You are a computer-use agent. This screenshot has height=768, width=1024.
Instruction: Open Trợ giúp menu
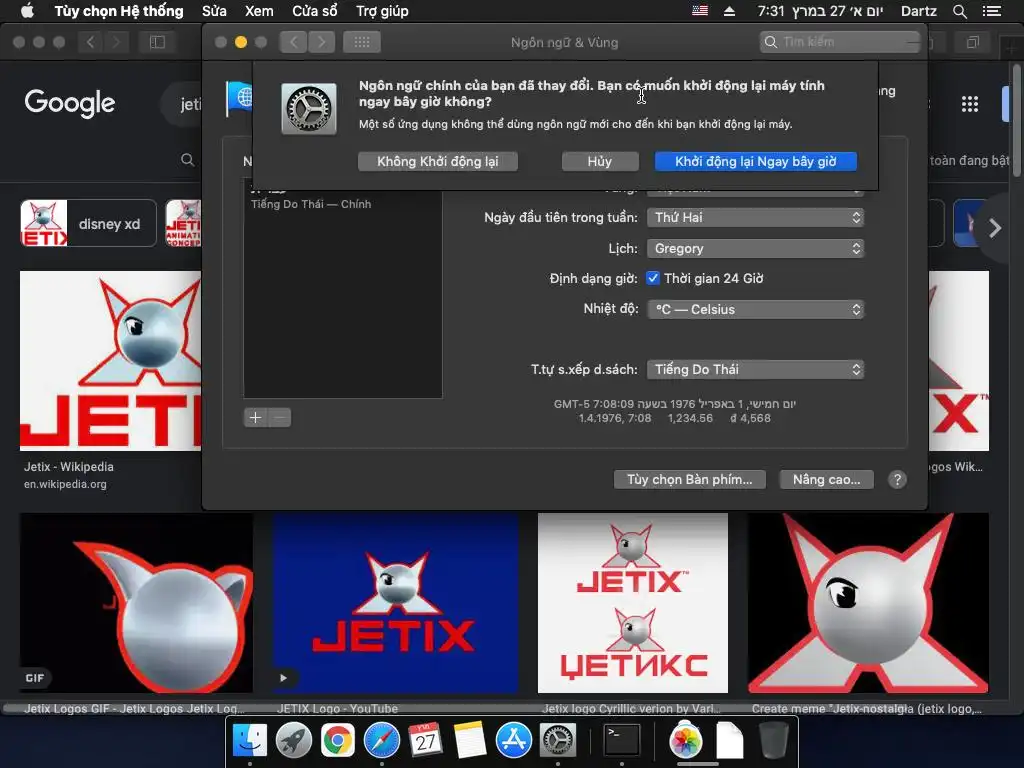tap(382, 11)
